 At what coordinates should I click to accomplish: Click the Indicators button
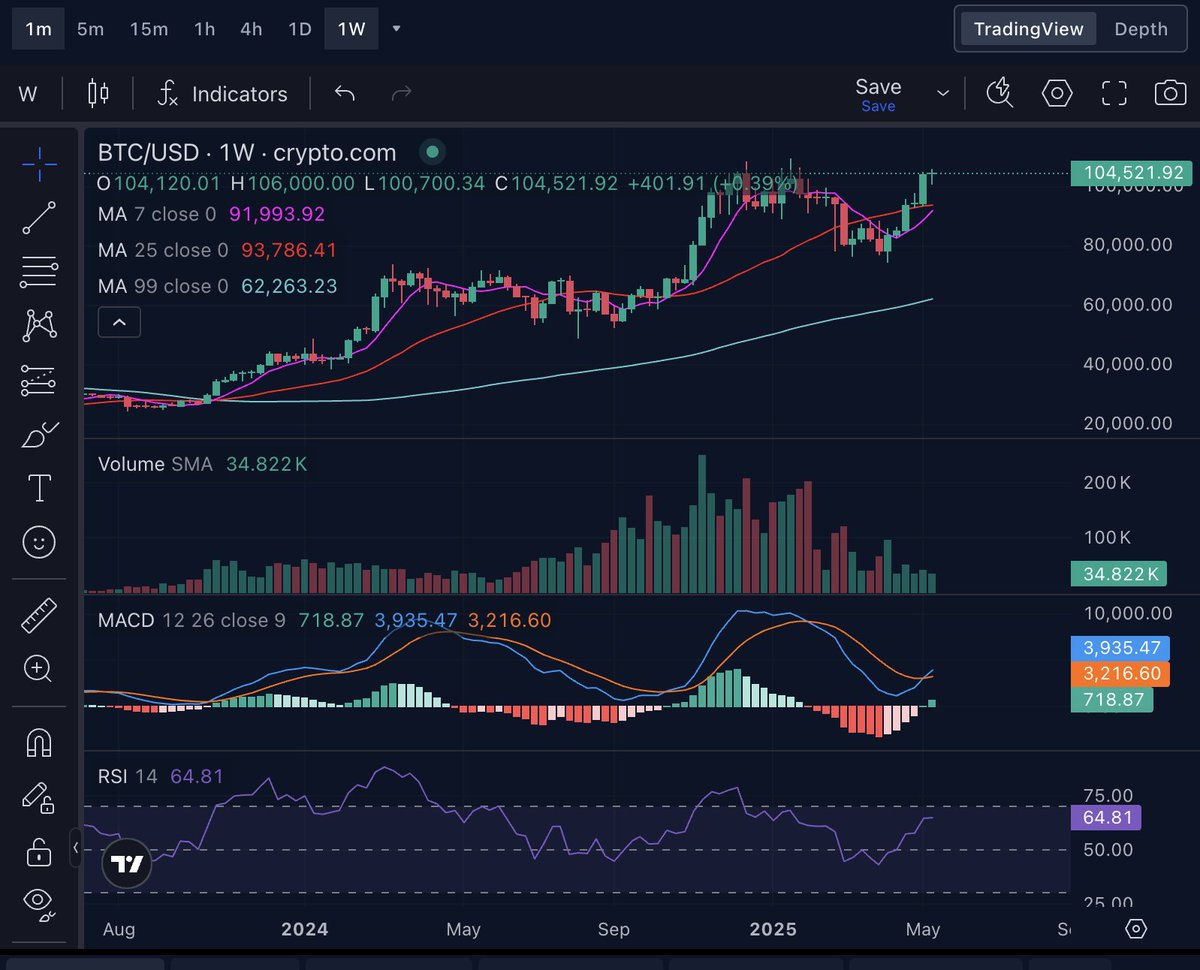click(222, 93)
